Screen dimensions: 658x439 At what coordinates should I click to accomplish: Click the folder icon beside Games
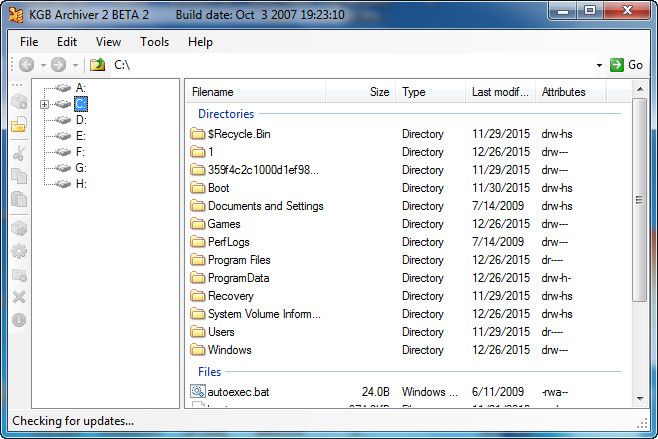198,224
